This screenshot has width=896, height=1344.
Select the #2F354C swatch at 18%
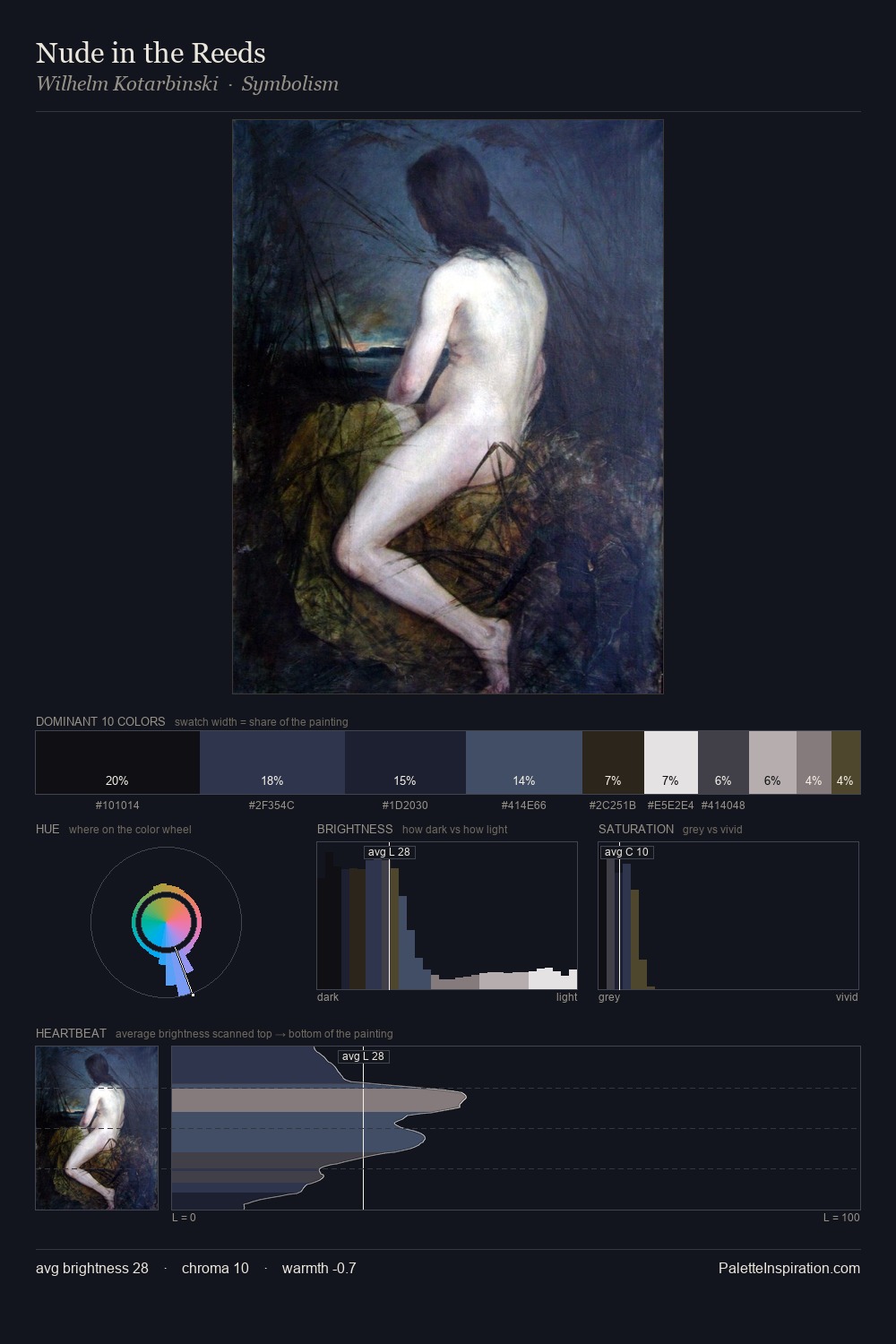[x=272, y=762]
